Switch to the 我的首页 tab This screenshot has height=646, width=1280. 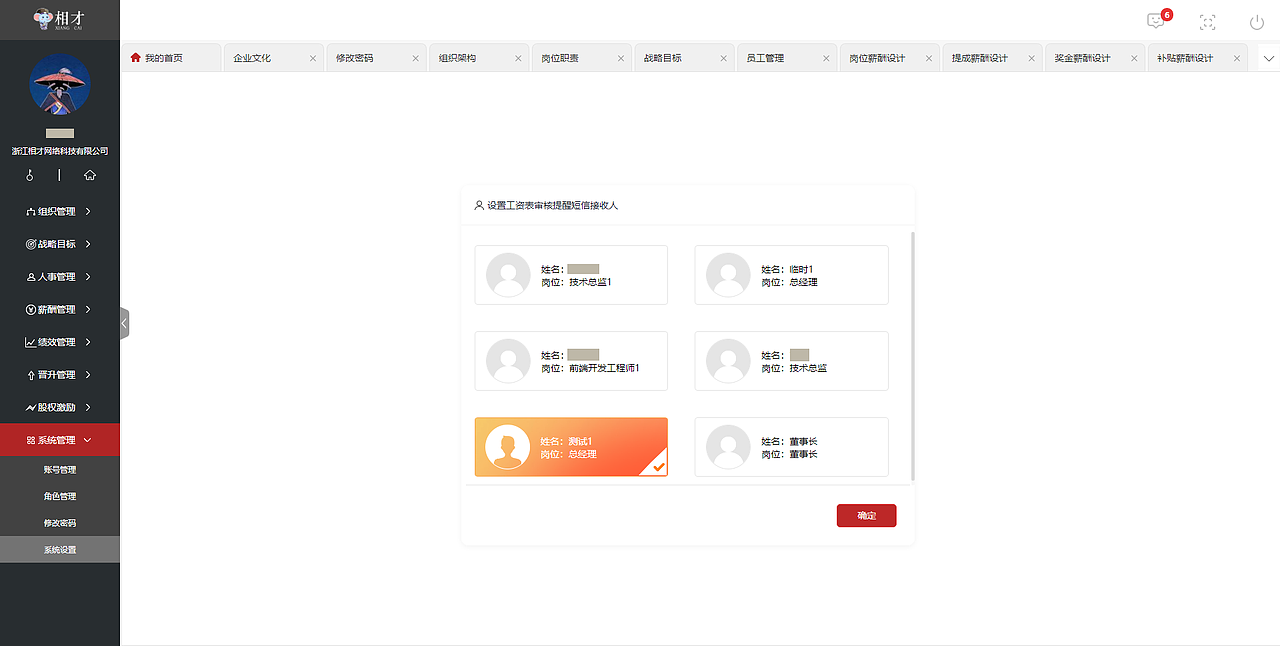click(x=171, y=58)
